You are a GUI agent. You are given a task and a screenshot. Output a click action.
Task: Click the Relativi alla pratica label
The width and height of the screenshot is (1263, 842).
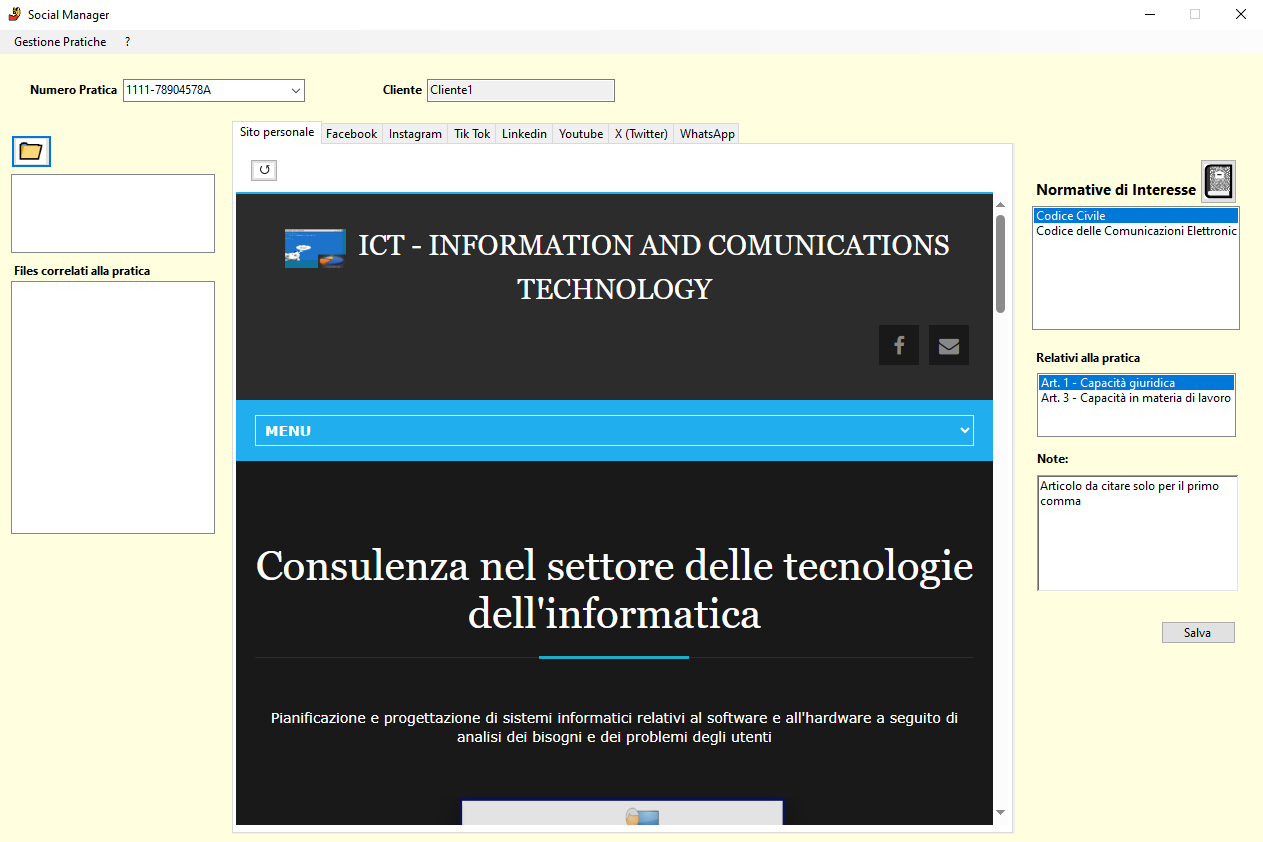1088,358
